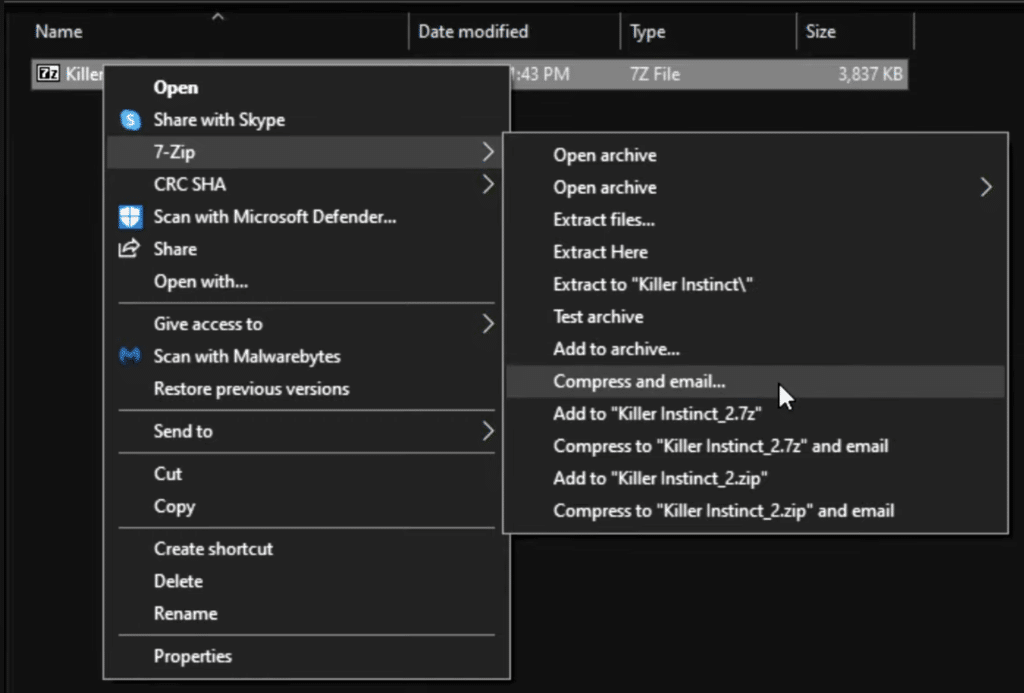The height and width of the screenshot is (693, 1024).
Task: Click the 7z file icon next to Killer
Action: click(48, 73)
